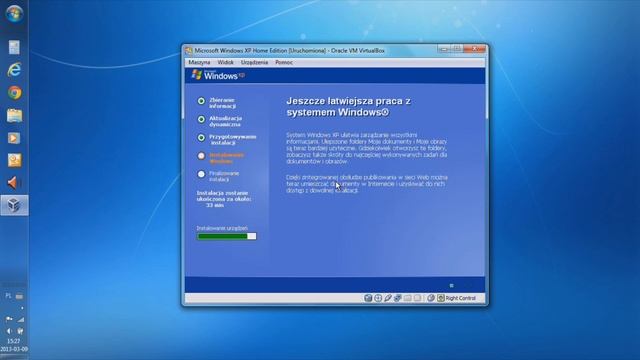Click the VirtualBox cube taskbar button
Viewport: 640px width, 360px height.
(x=14, y=205)
